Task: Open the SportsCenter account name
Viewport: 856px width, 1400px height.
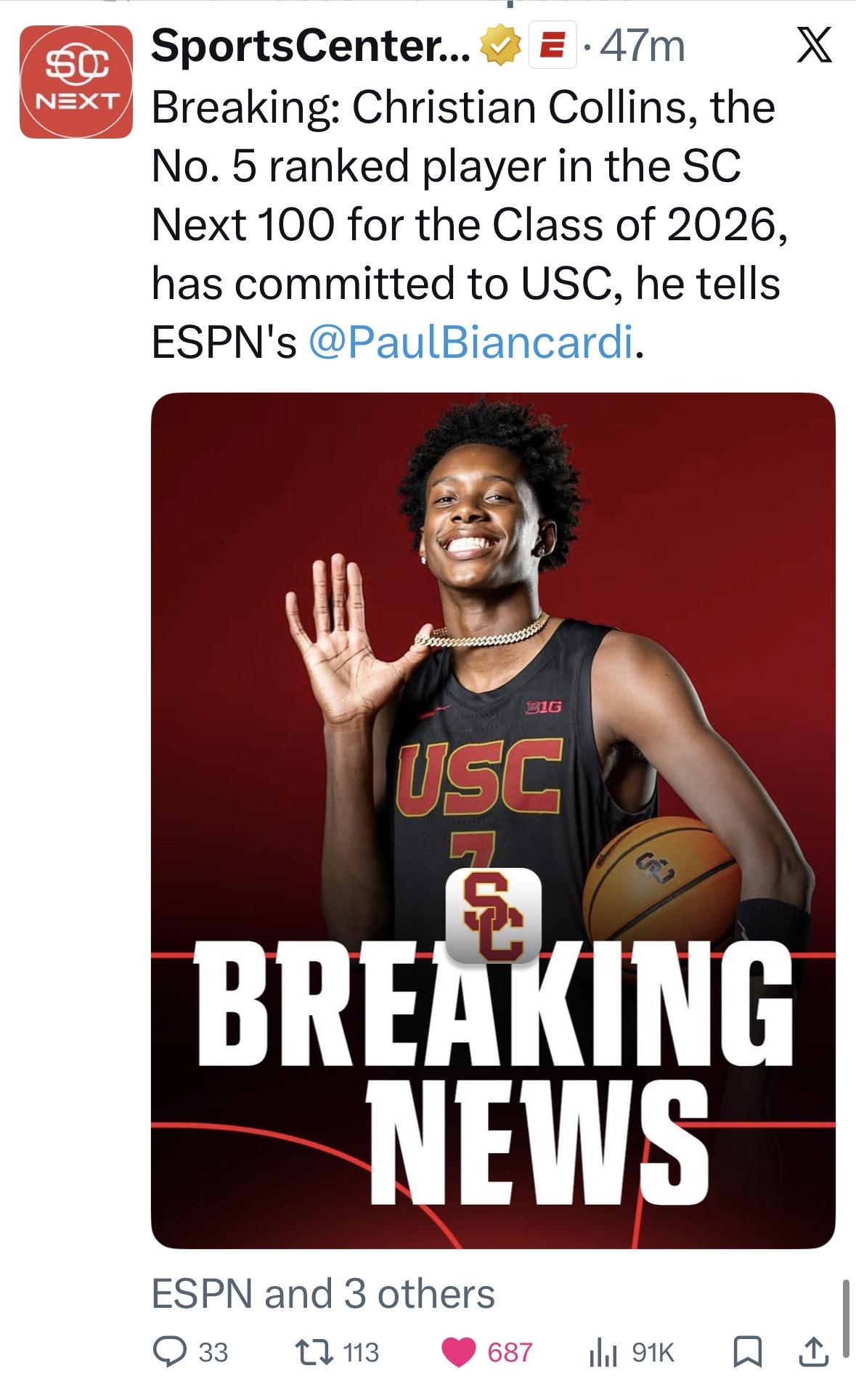Action: (310, 48)
